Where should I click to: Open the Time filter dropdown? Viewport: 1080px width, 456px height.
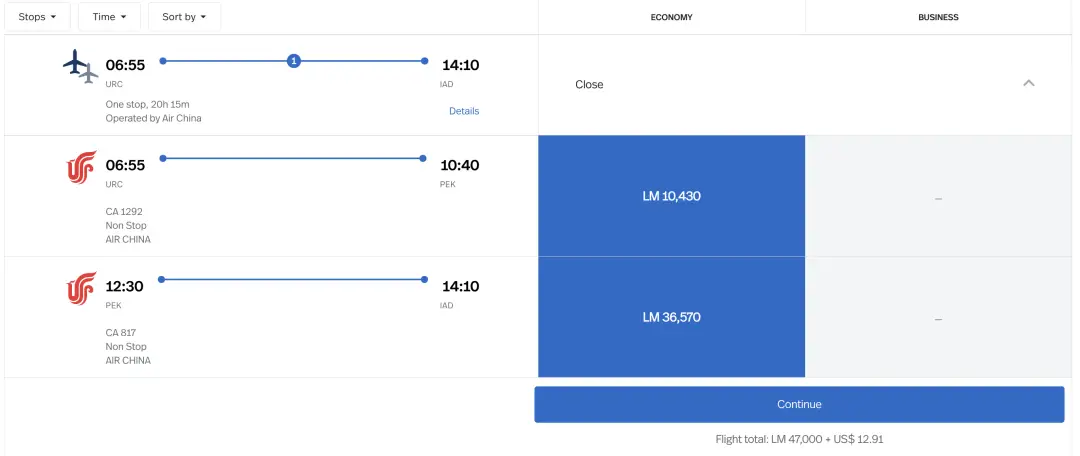(x=110, y=17)
